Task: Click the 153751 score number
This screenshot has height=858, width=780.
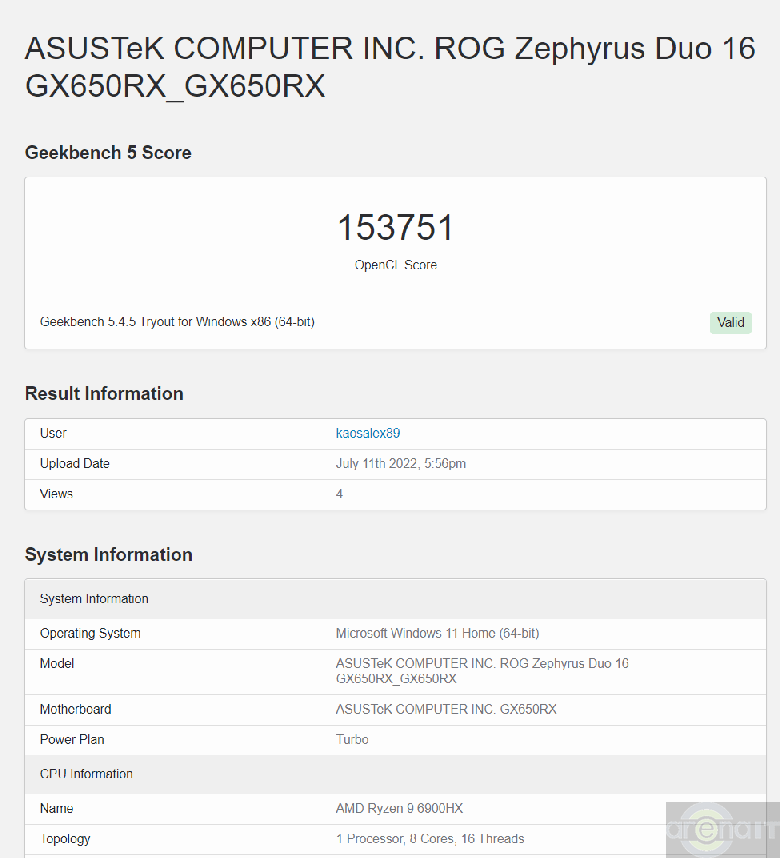Action: click(x=395, y=228)
